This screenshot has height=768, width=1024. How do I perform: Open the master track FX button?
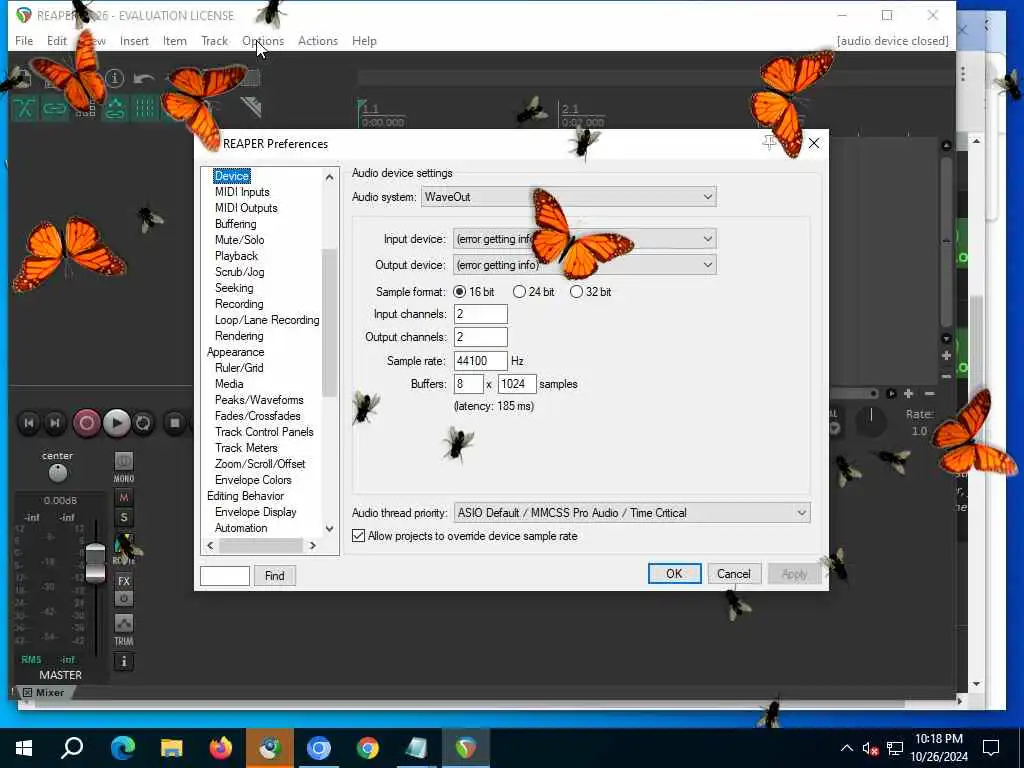[x=123, y=581]
